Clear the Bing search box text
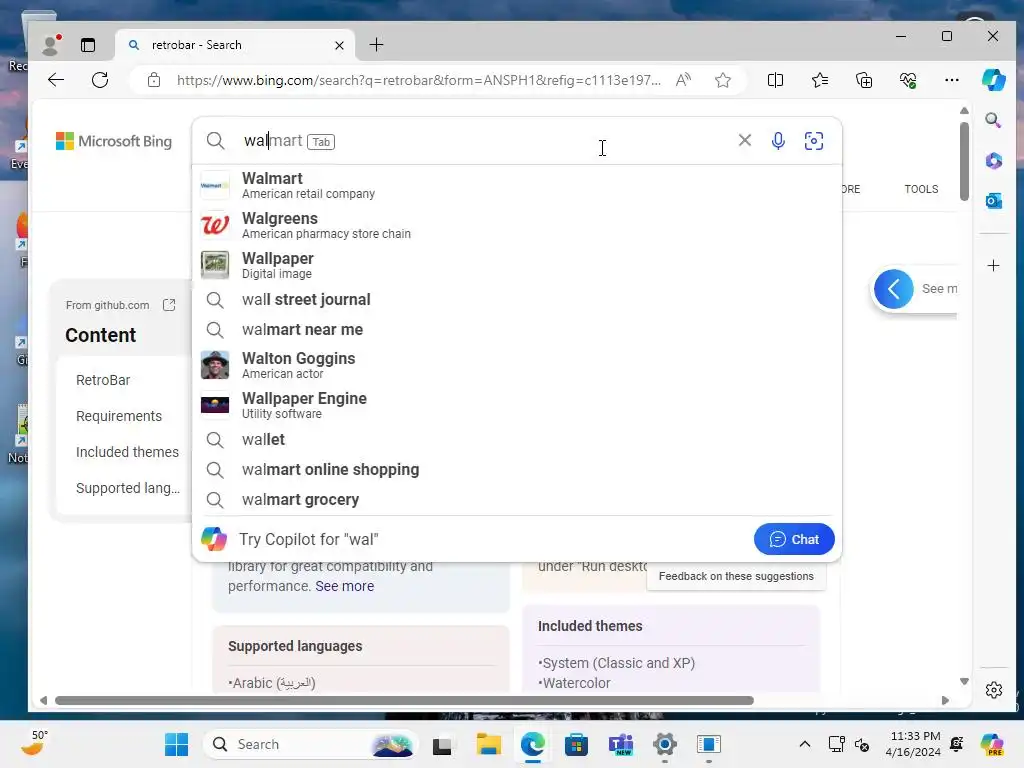1024x768 pixels. click(x=744, y=140)
